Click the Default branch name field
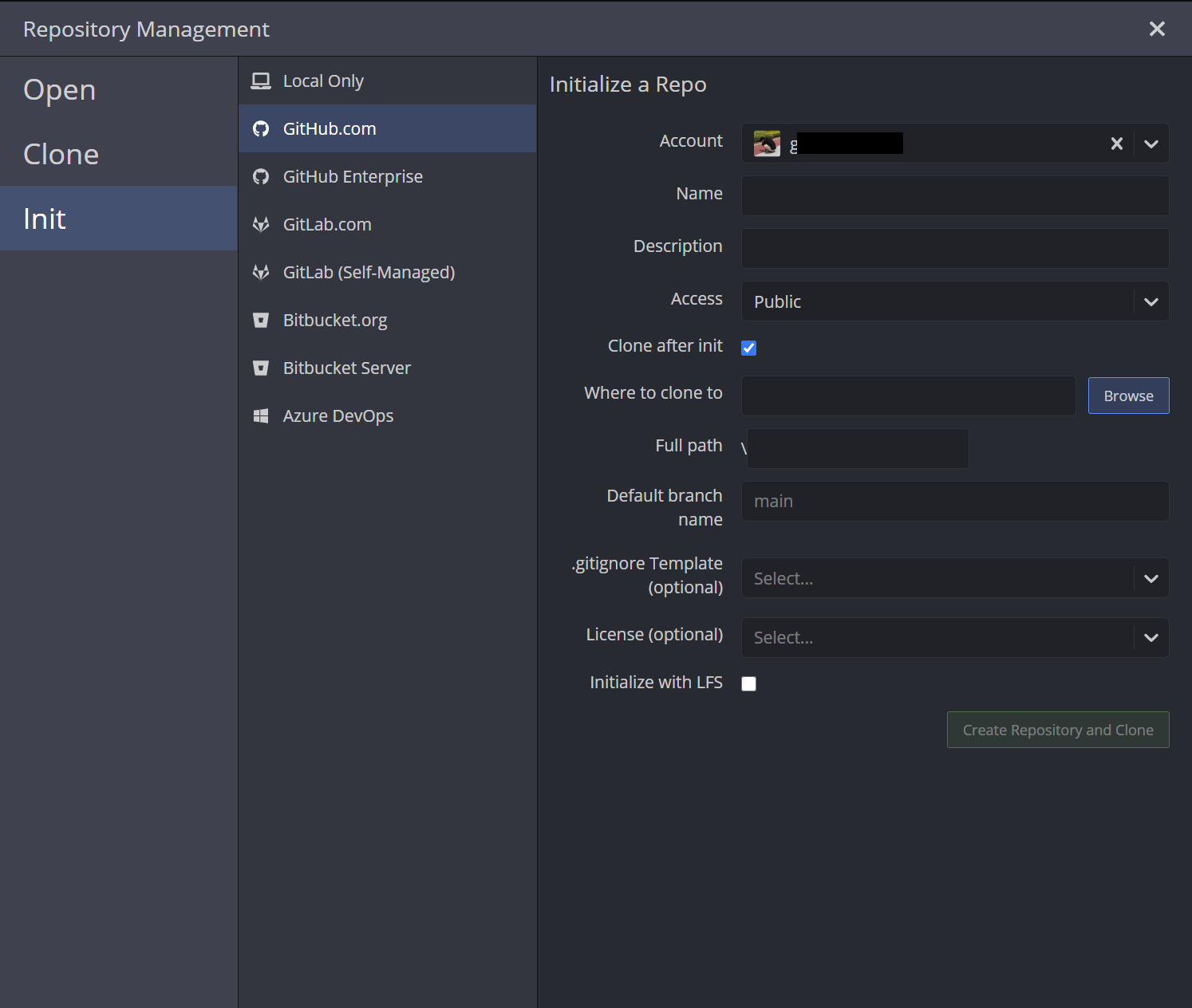This screenshot has width=1192, height=1008. [955, 501]
